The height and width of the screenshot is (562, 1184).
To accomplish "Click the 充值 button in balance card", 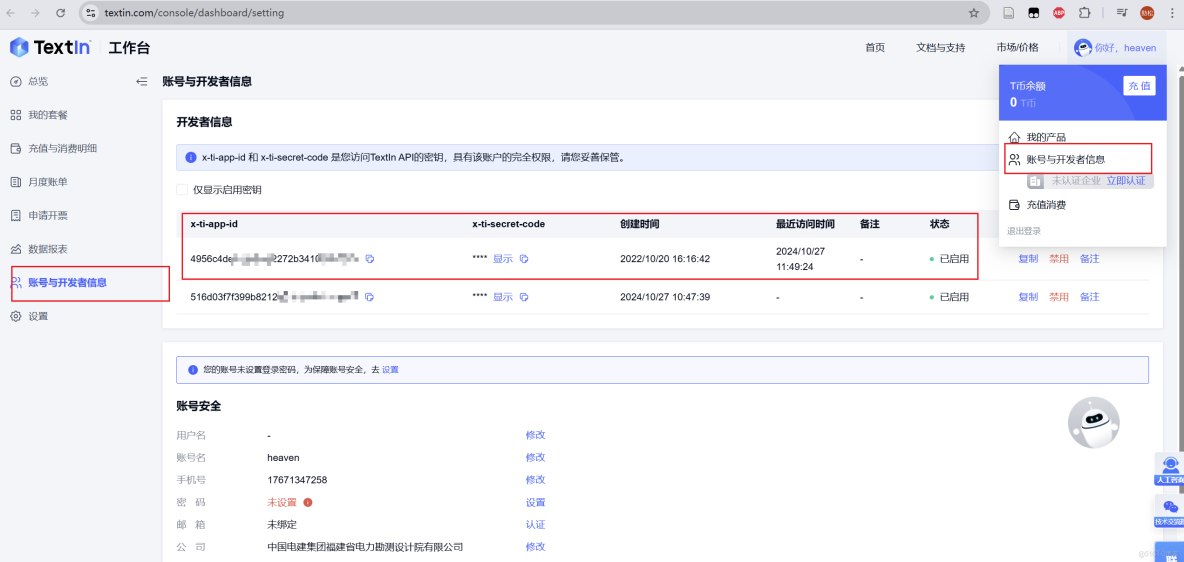I will 1139,86.
